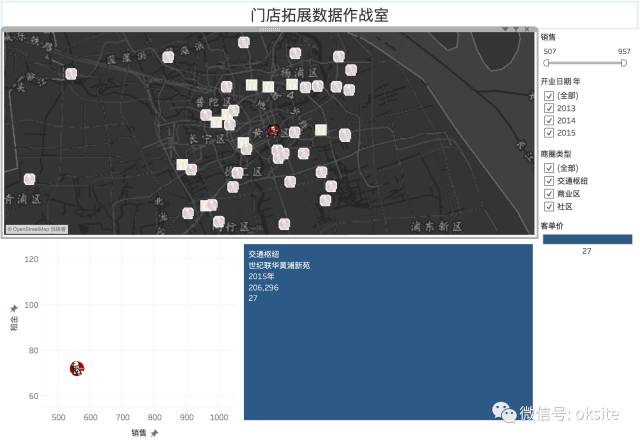Close the map panel with X icon

[527, 29]
